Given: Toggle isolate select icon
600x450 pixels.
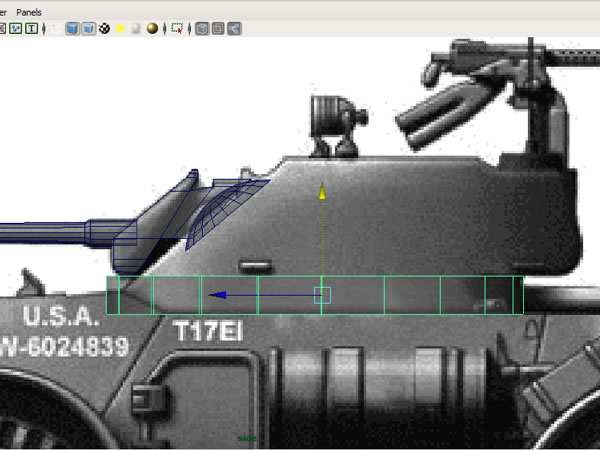Looking at the screenshot, I should tap(177, 28).
